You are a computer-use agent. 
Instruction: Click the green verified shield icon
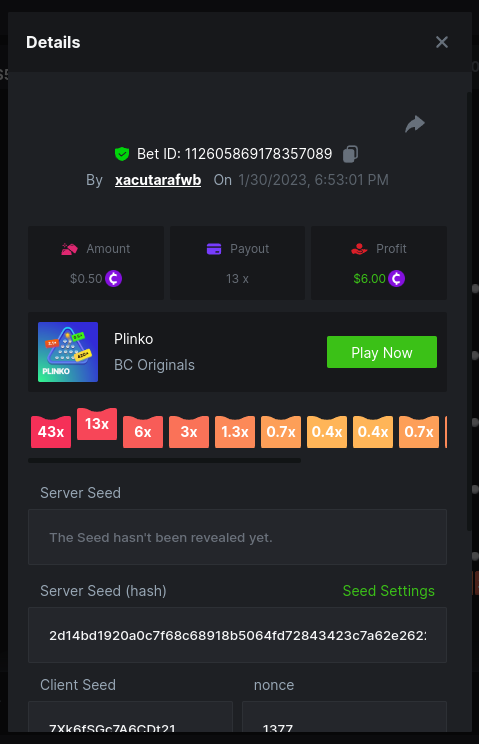coord(122,154)
